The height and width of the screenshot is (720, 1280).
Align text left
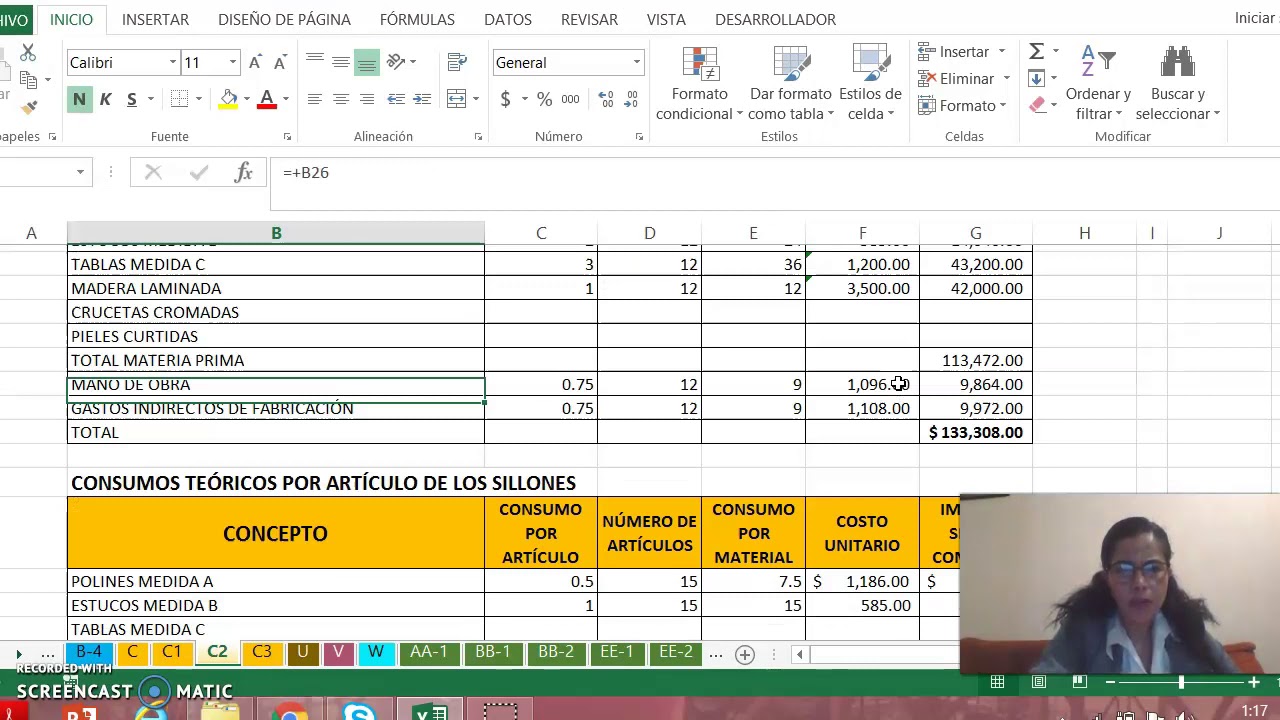pos(314,99)
